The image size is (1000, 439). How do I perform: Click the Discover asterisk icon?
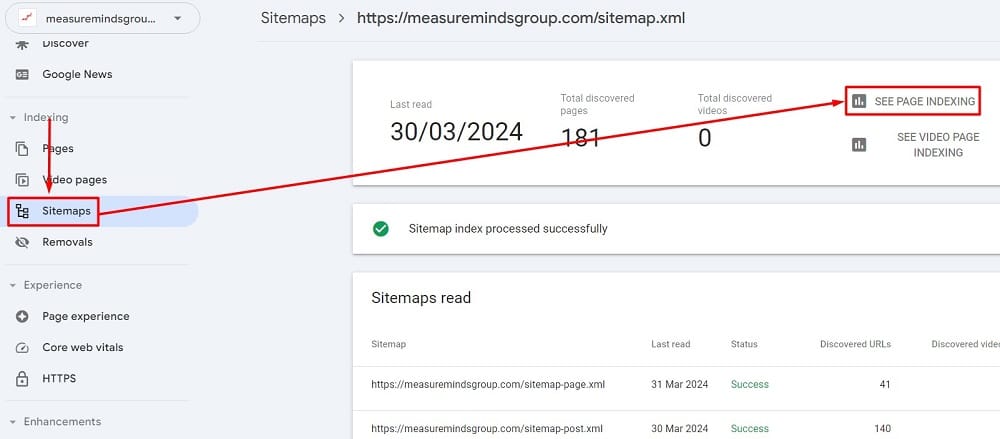click(22, 43)
